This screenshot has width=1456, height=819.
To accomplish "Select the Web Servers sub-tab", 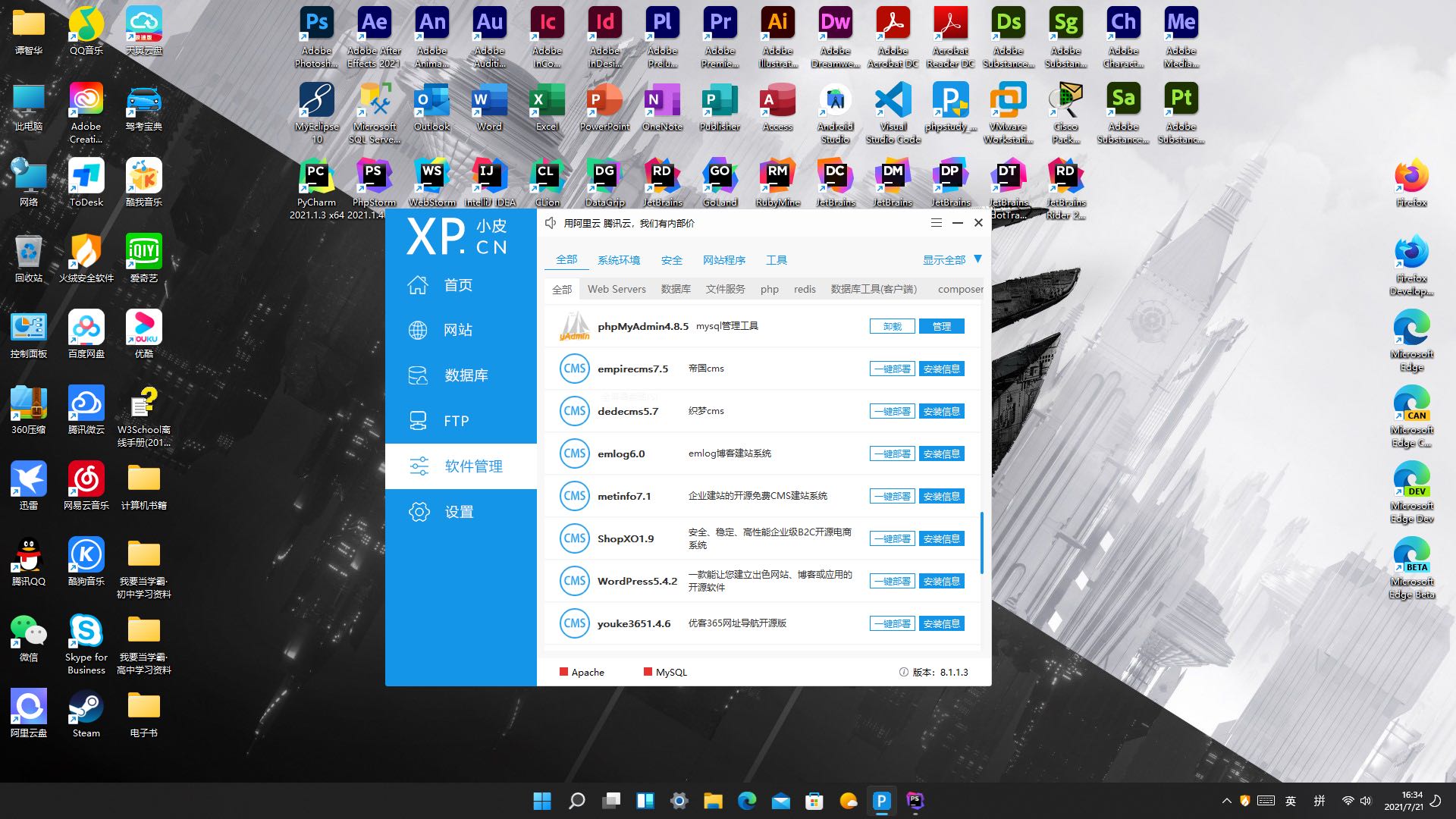I will pyautogui.click(x=617, y=289).
